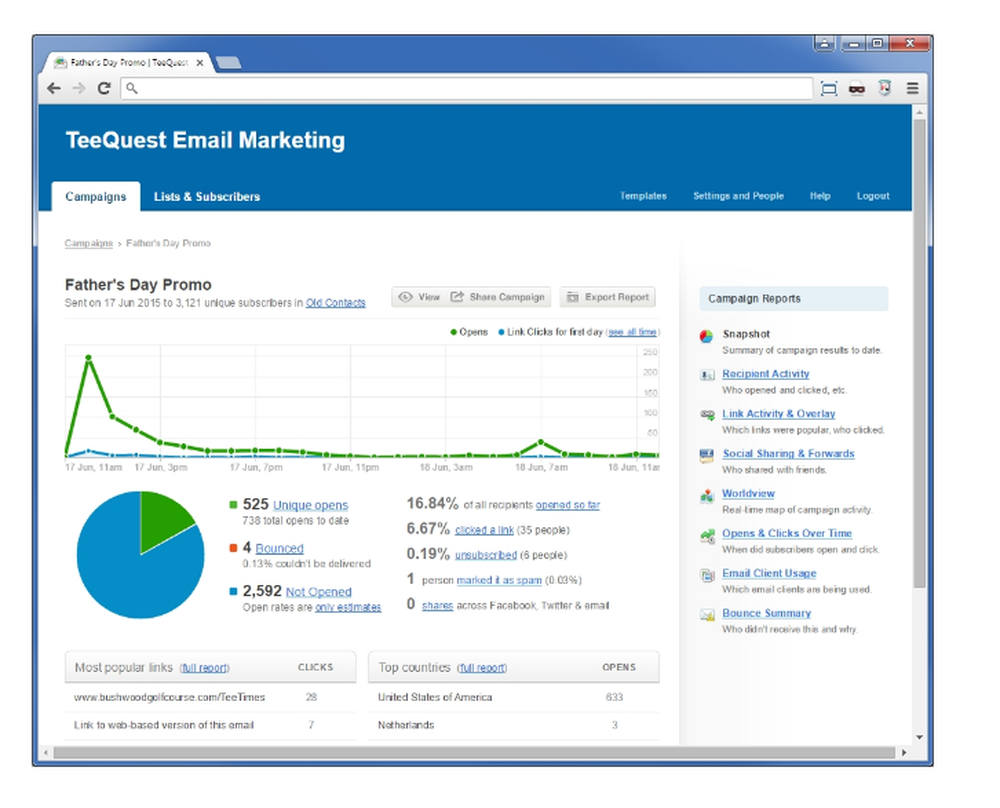1000x808 pixels.
Task: Click the Social Sharing & Forwards icon
Action: (707, 455)
